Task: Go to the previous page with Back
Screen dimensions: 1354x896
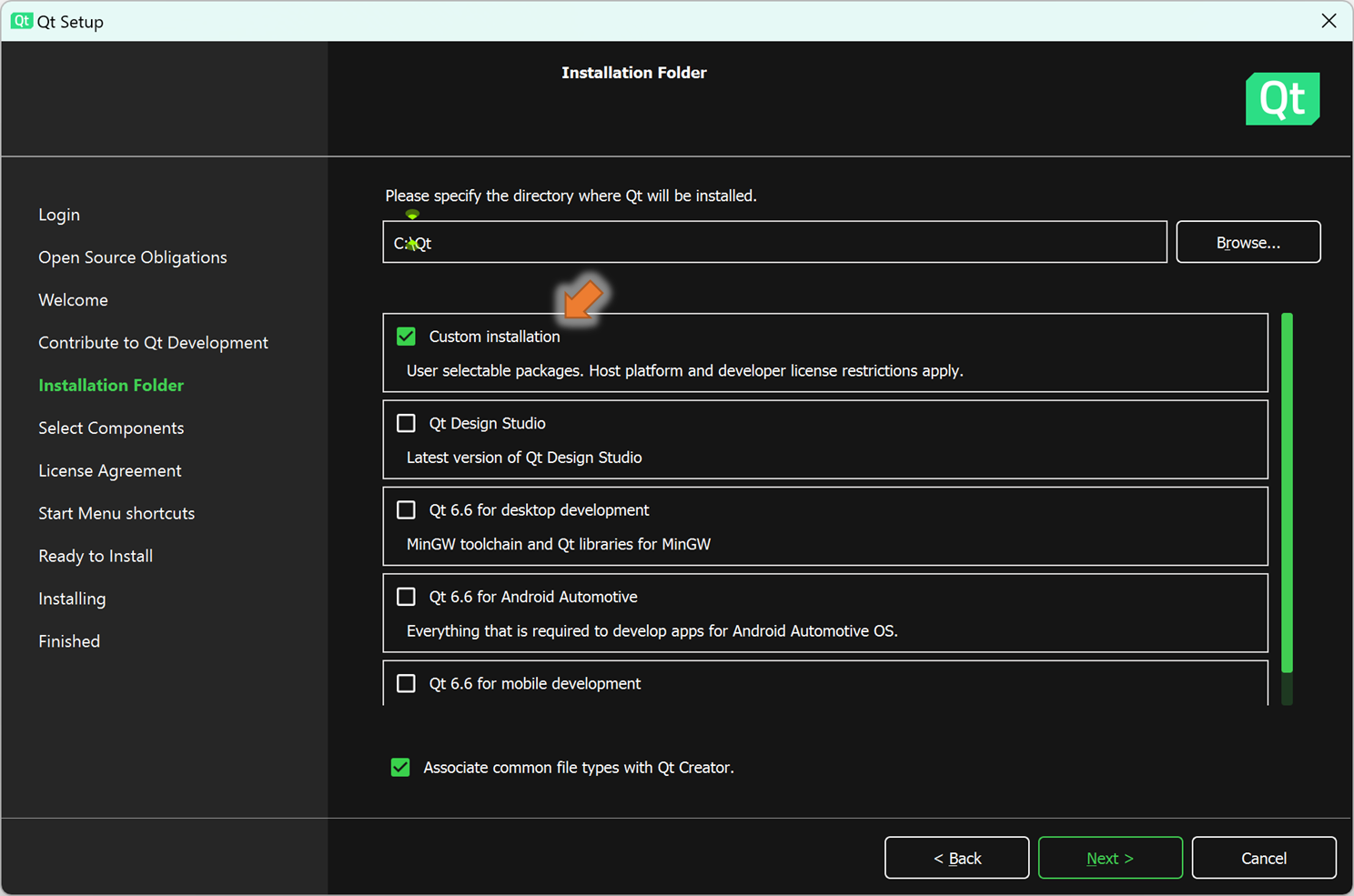Action: coord(956,858)
